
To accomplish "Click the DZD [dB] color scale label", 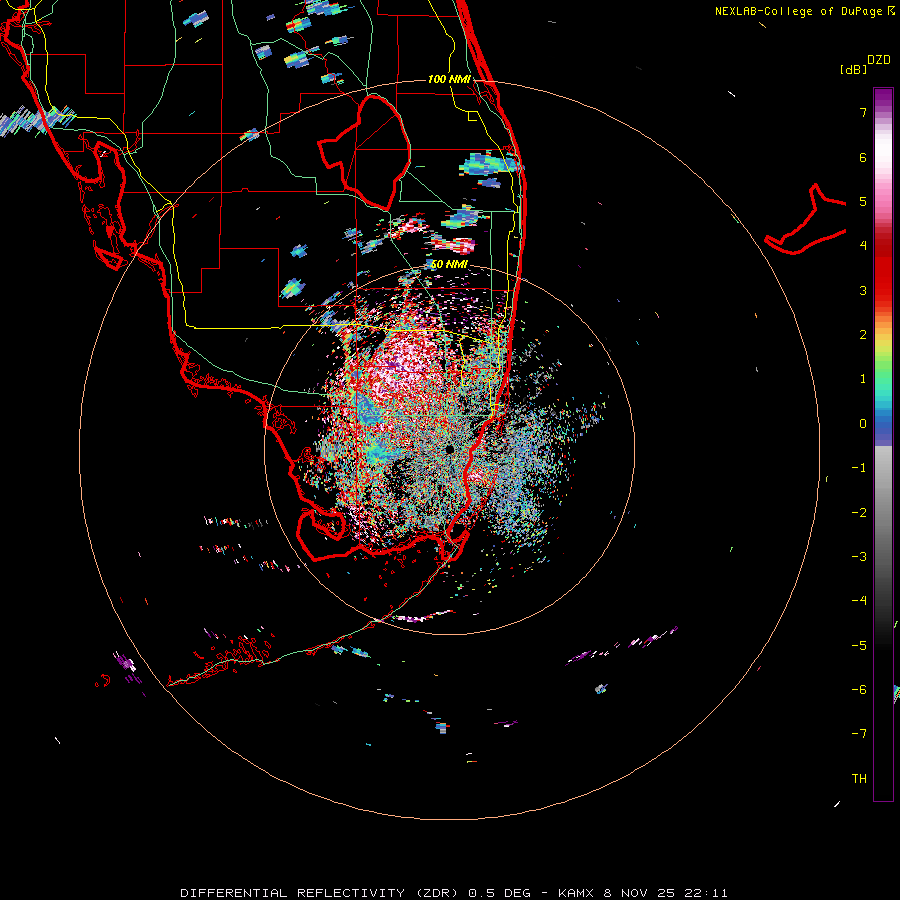I will pyautogui.click(x=866, y=65).
